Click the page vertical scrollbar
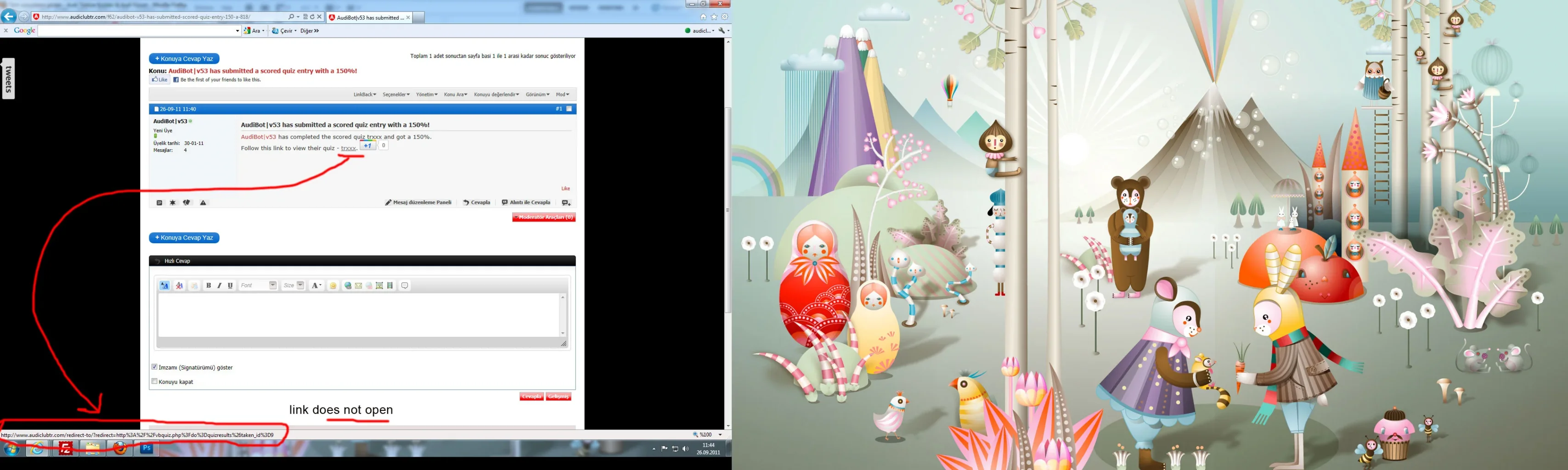Viewport: 1568px width, 470px height. point(728,210)
